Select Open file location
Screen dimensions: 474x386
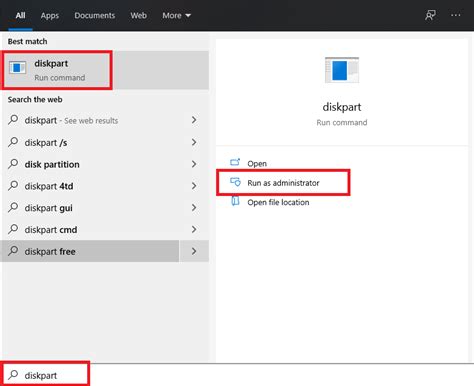278,202
